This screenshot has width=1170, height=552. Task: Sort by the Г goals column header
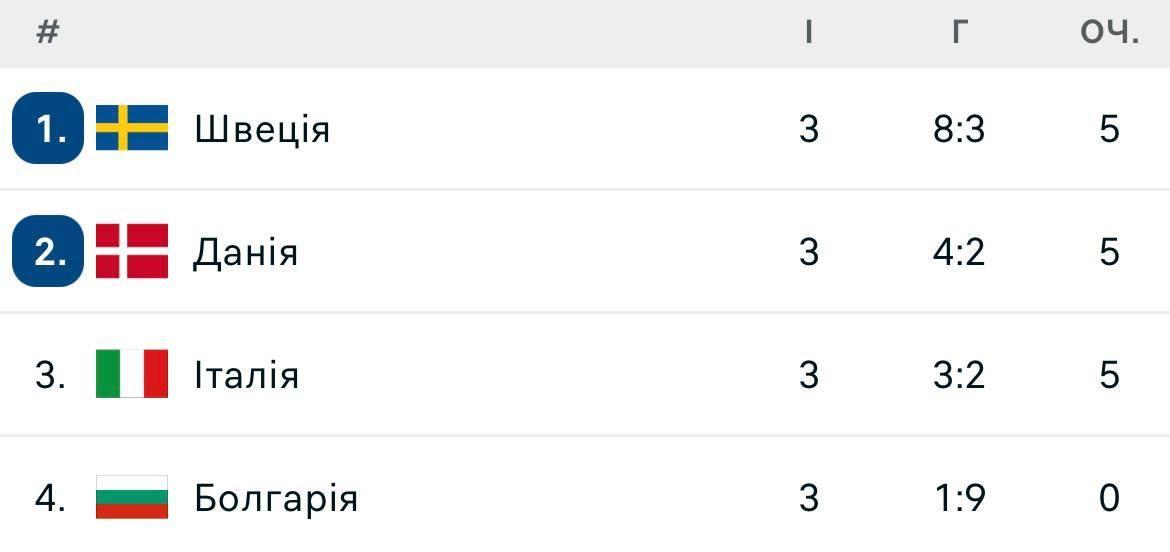pos(960,33)
